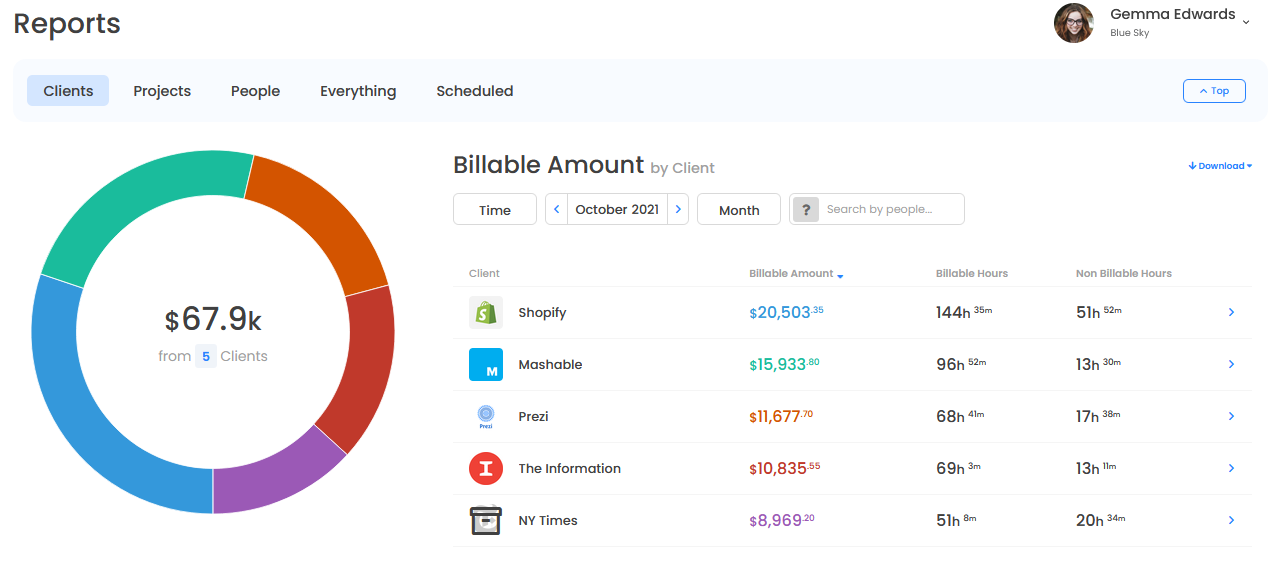The image size is (1277, 565).
Task: Switch to the Scheduled tab
Action: [474, 91]
